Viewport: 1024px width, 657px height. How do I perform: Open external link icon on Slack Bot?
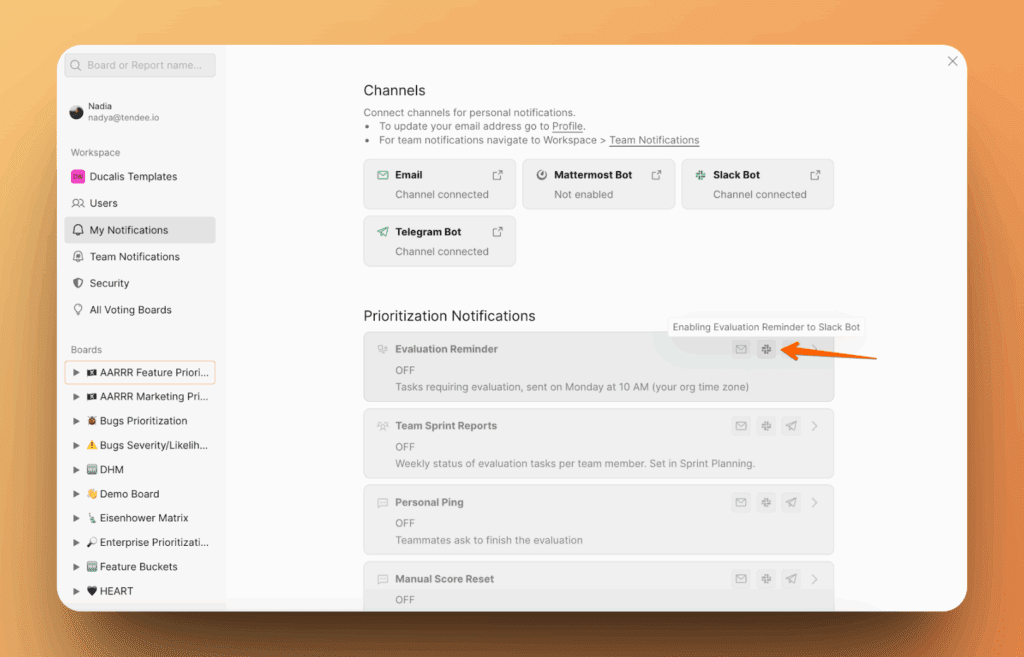[x=815, y=175]
